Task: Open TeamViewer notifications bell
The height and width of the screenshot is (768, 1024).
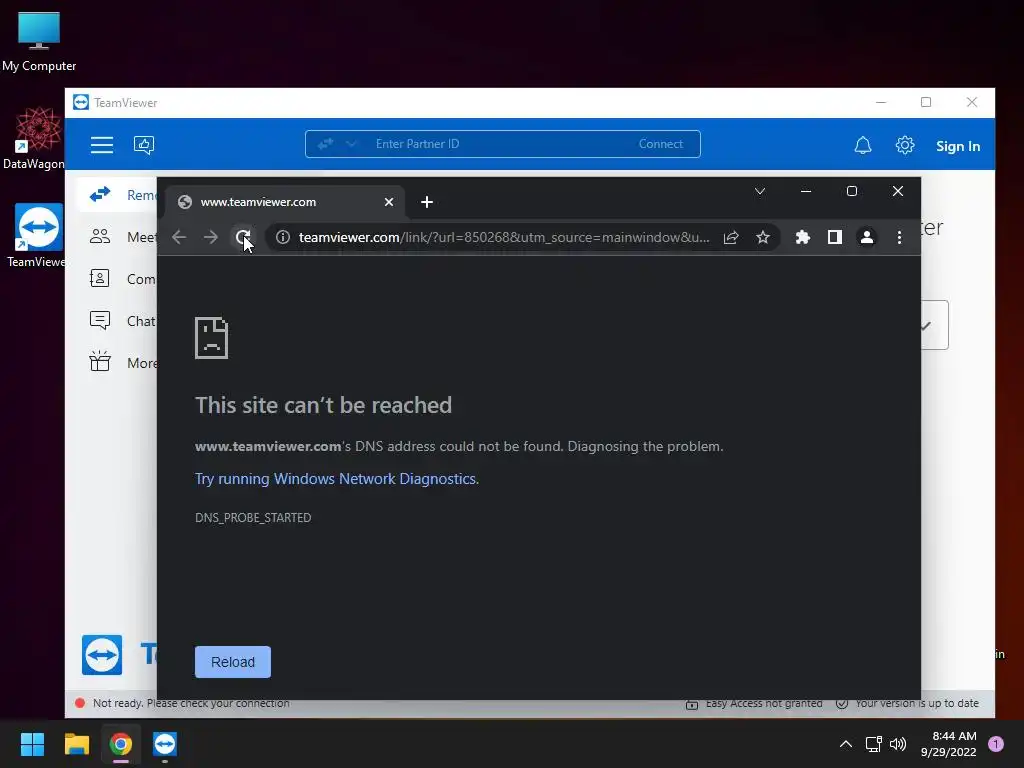Action: [x=863, y=145]
